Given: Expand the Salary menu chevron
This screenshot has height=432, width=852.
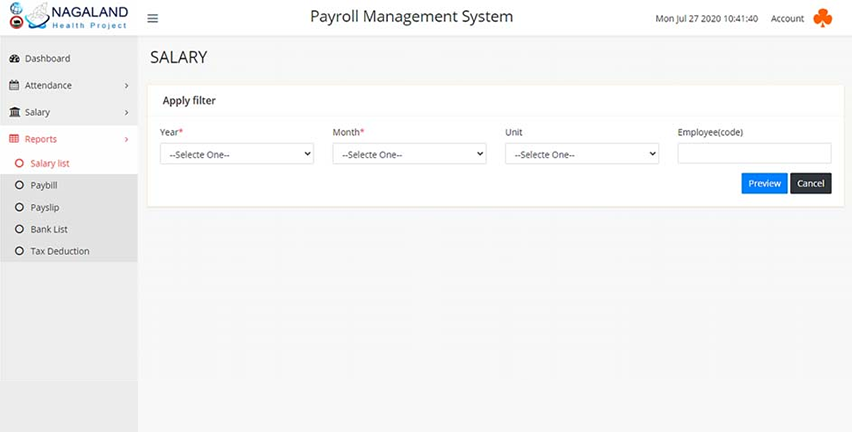Looking at the screenshot, I should click(126, 113).
